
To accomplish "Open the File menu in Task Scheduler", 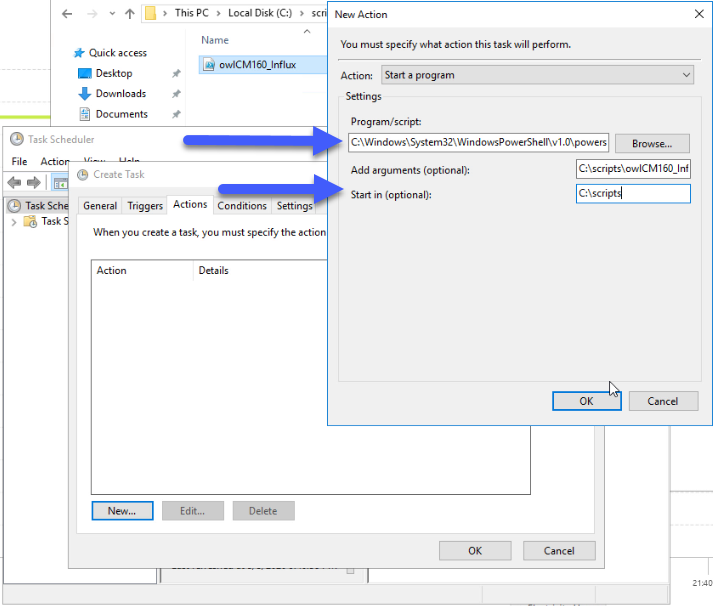I will click(x=19, y=161).
